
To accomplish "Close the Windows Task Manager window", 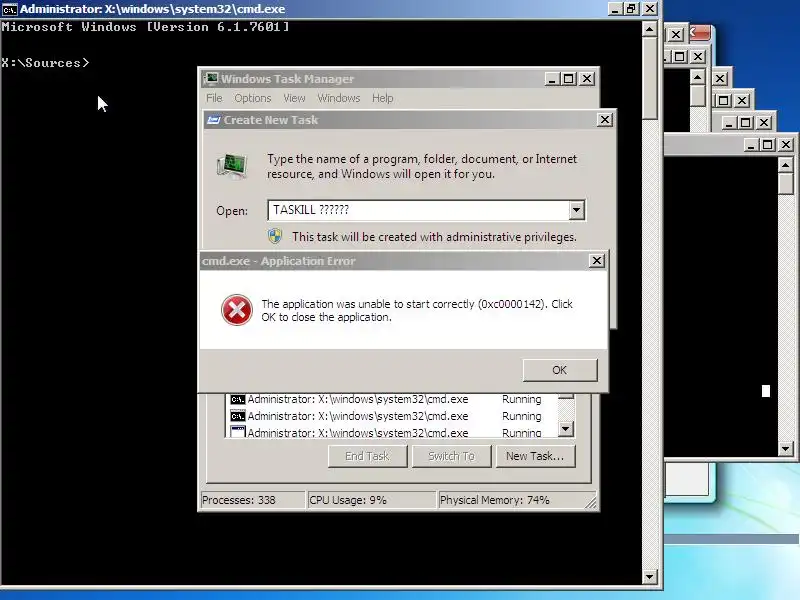I will 587,79.
